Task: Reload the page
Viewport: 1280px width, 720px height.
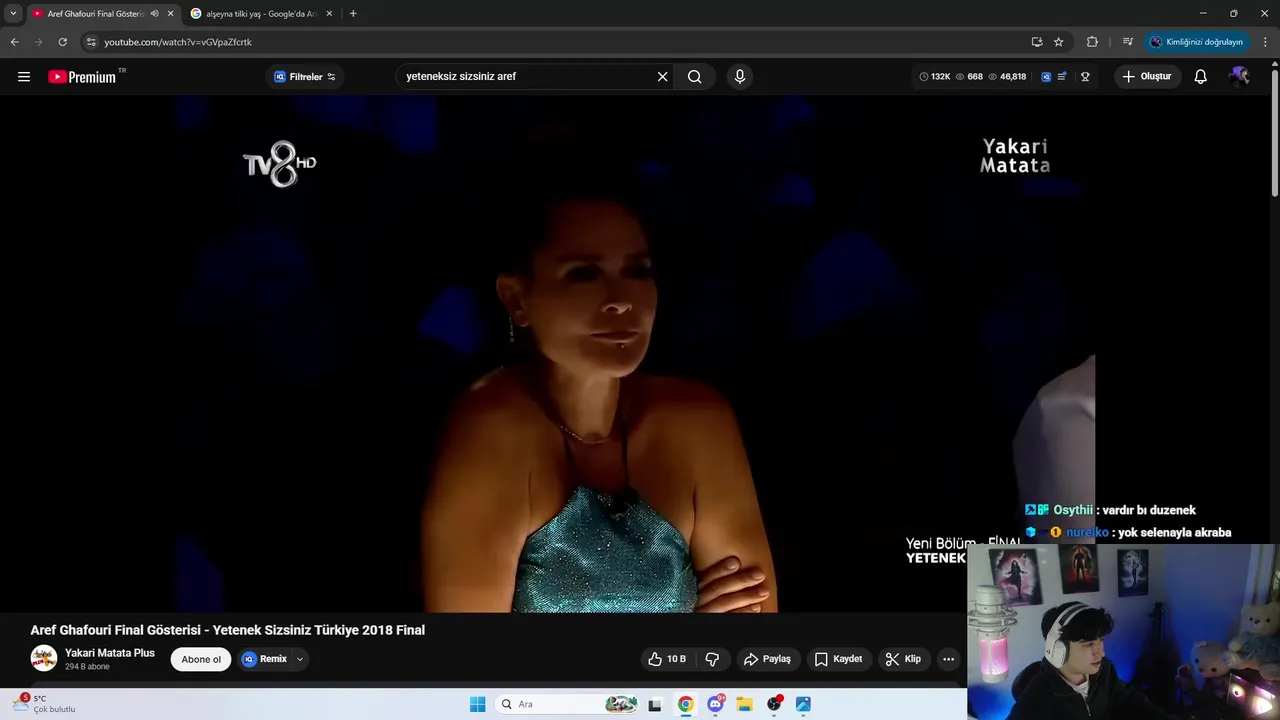Action: 62,42
